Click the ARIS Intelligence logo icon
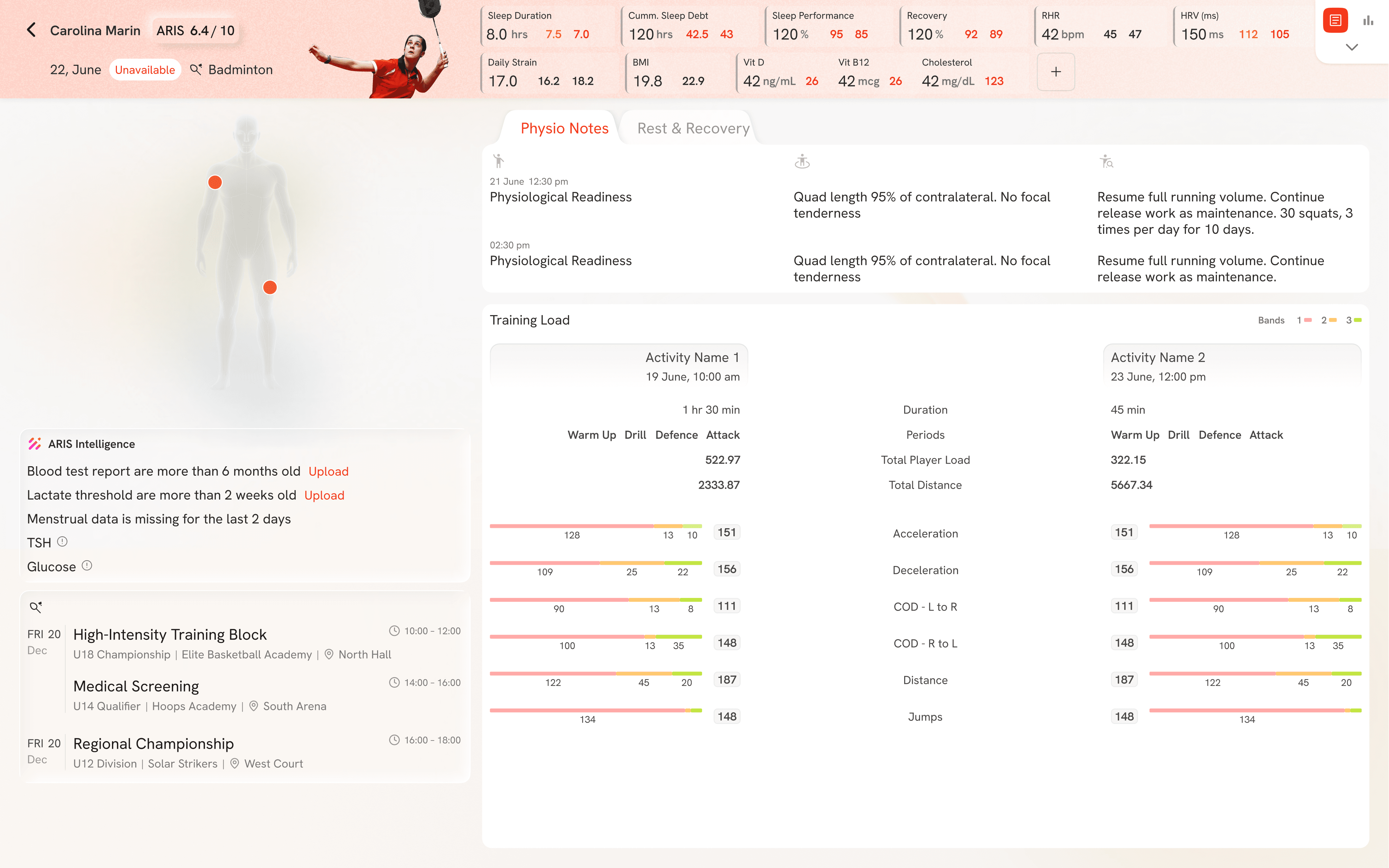The width and height of the screenshot is (1389, 868). pyautogui.click(x=35, y=444)
